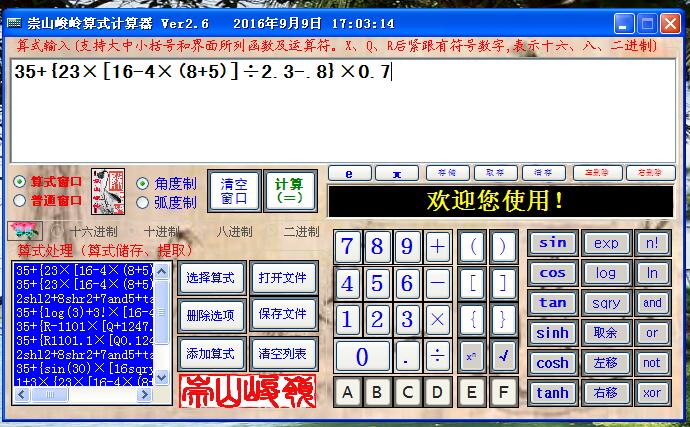This screenshot has height=427, width=690.
Task: Click the 保存文件 save file button
Action: [x=283, y=314]
